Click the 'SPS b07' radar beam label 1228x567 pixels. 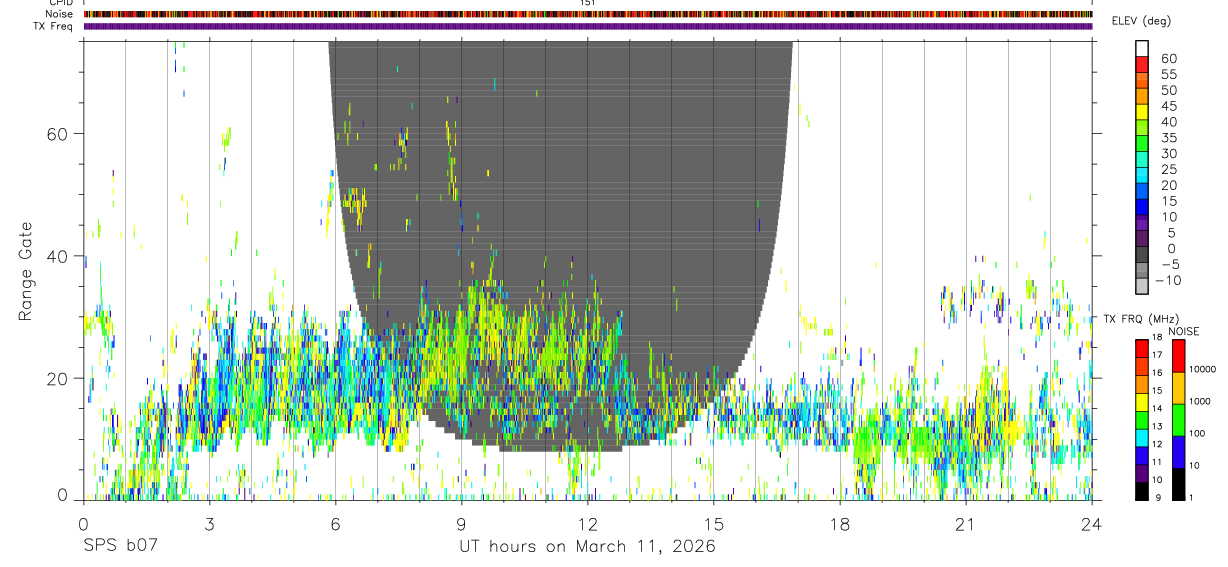[x=121, y=547]
